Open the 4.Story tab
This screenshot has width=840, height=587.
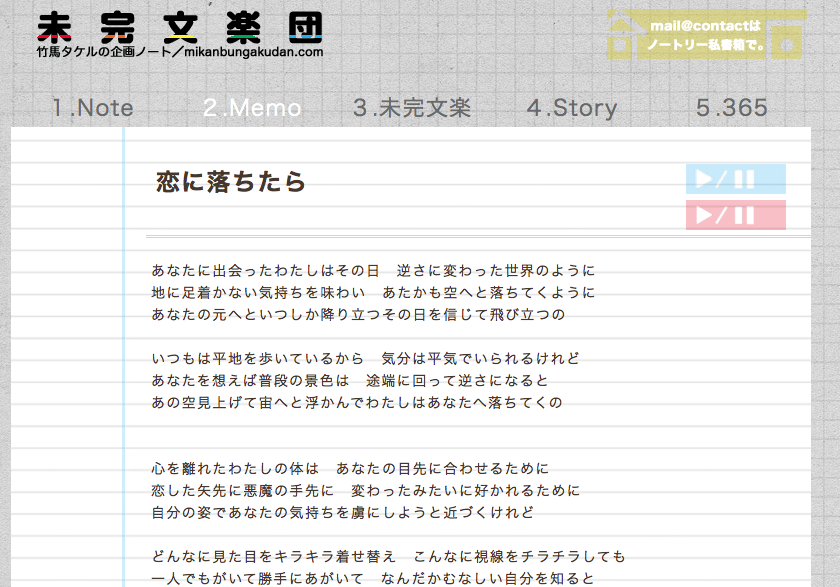tap(572, 108)
